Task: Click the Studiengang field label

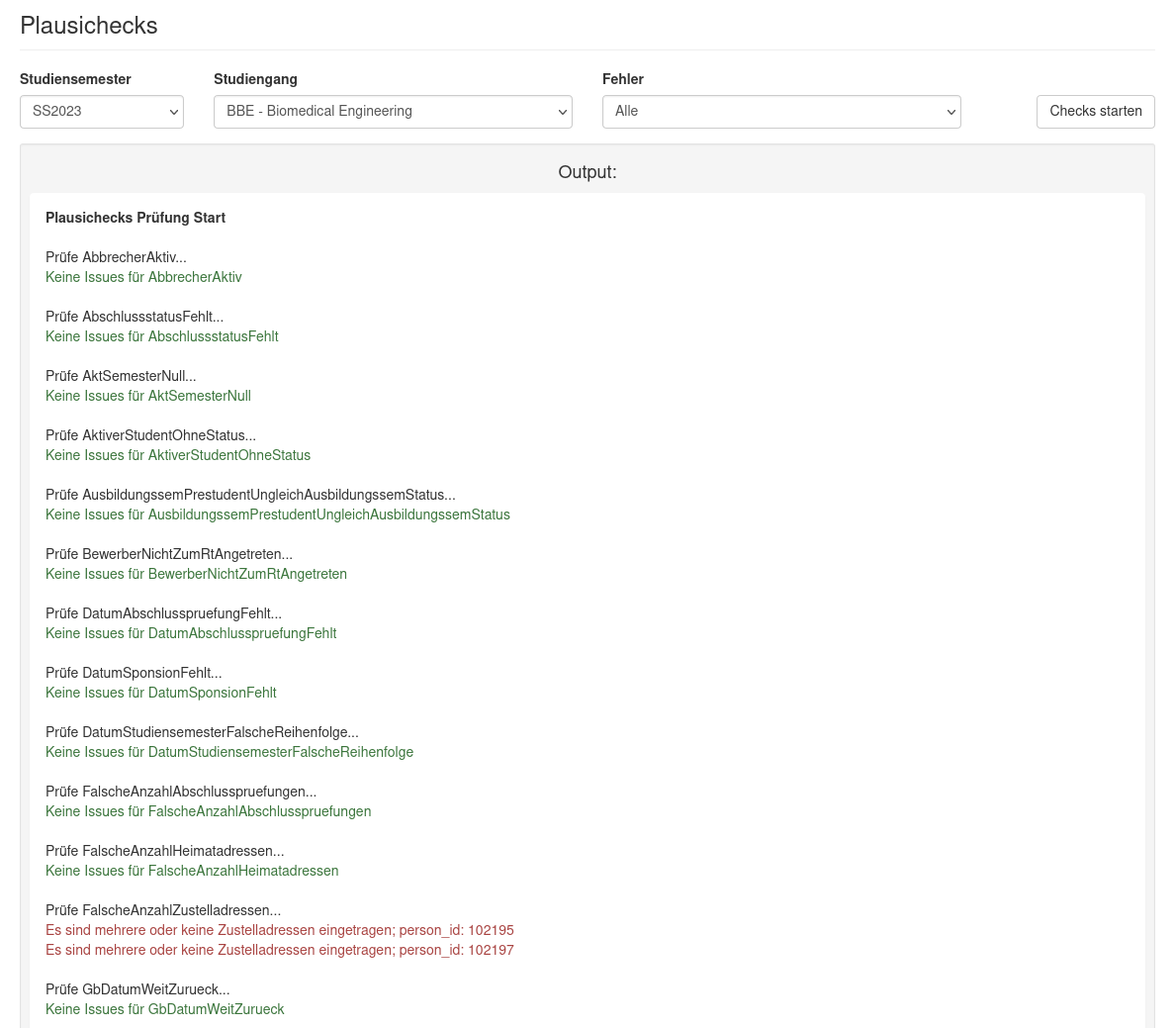Action: (255, 79)
